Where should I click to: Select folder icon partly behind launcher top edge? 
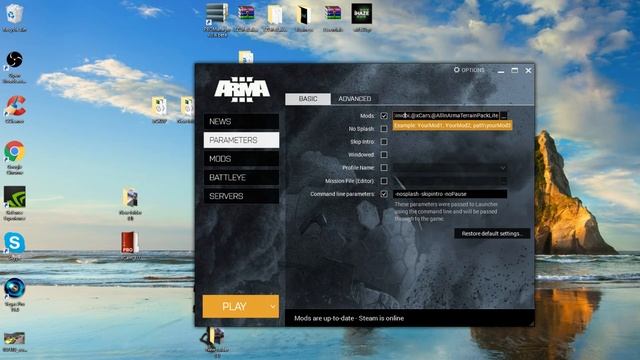coord(246,57)
